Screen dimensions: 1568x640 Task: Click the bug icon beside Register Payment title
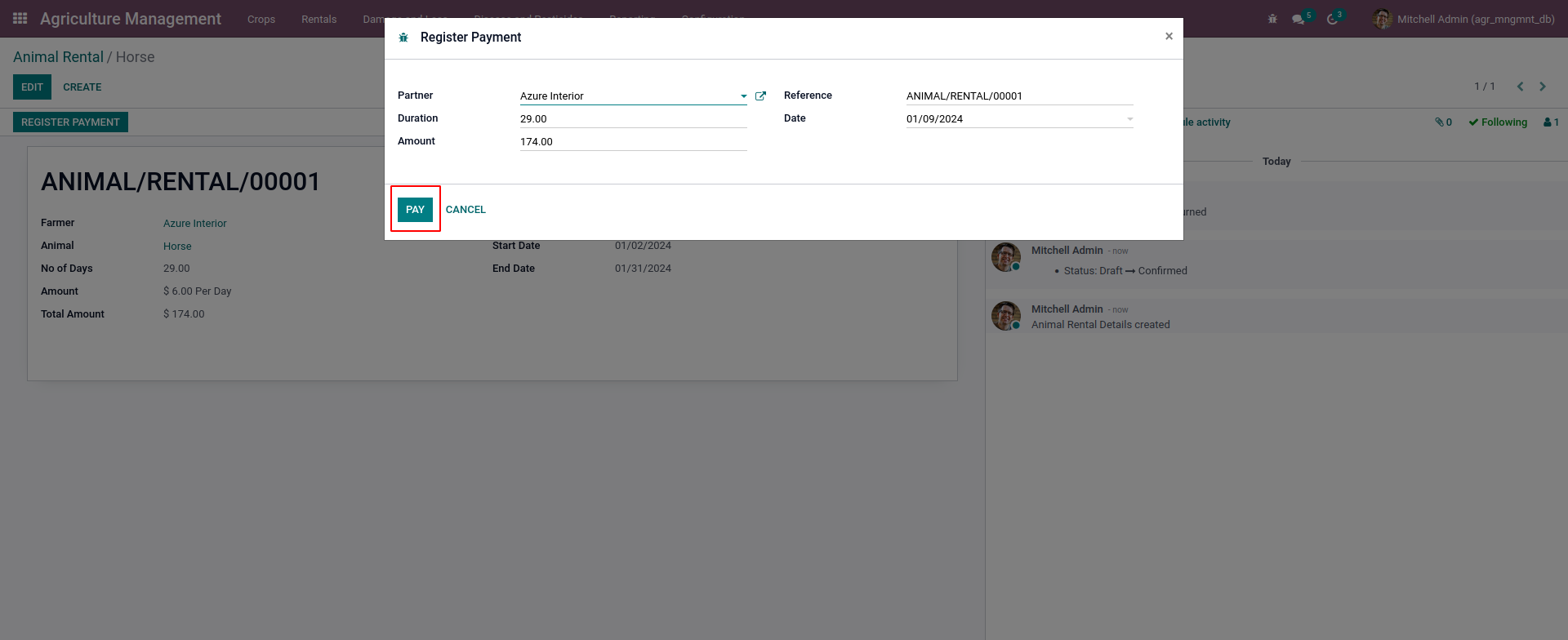[403, 38]
